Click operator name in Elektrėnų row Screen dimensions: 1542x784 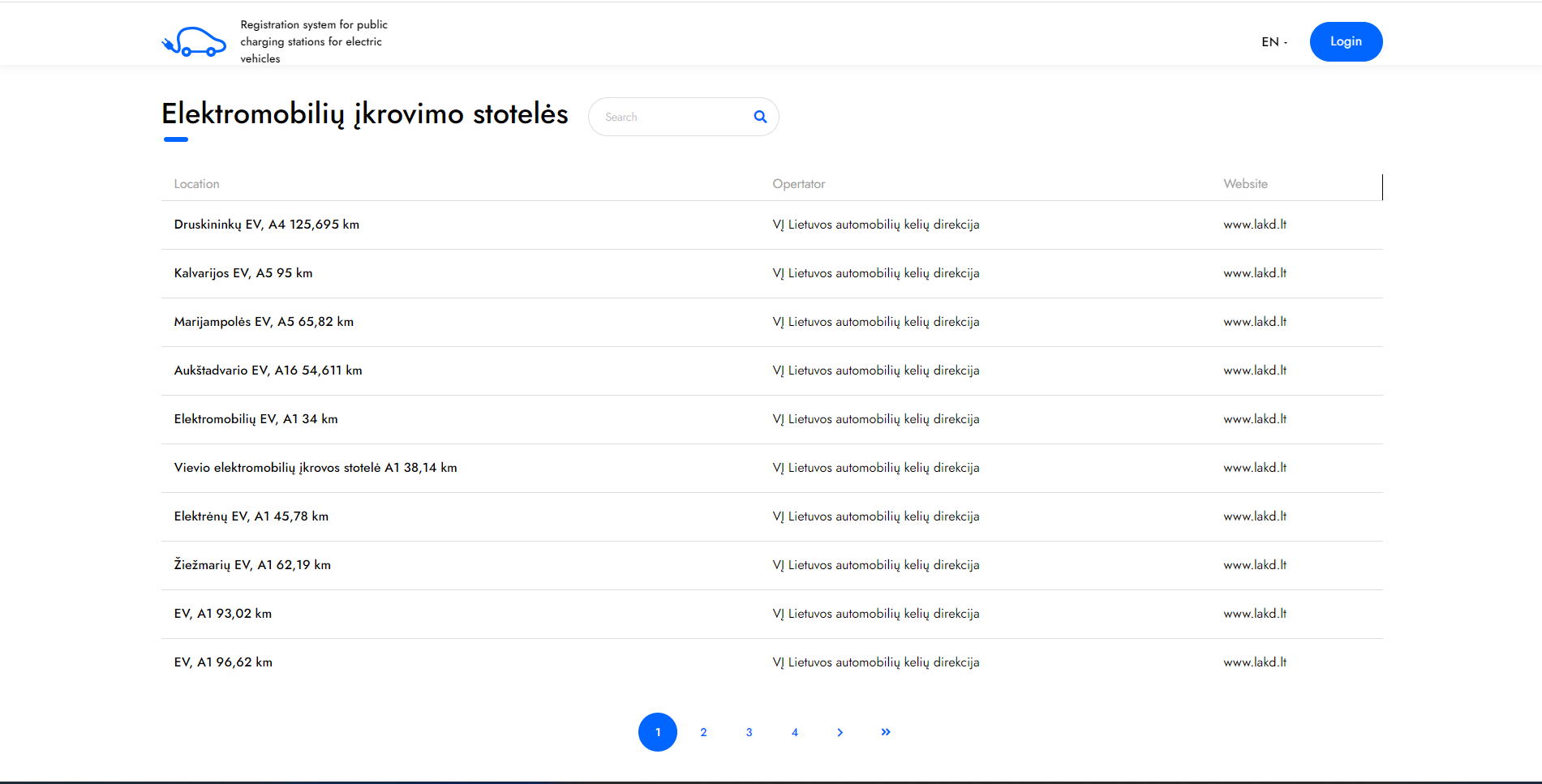click(876, 516)
